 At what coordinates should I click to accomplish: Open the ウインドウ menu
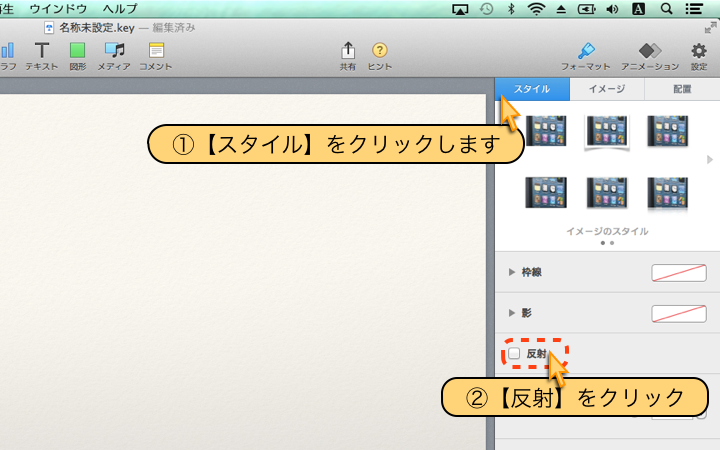(58, 9)
